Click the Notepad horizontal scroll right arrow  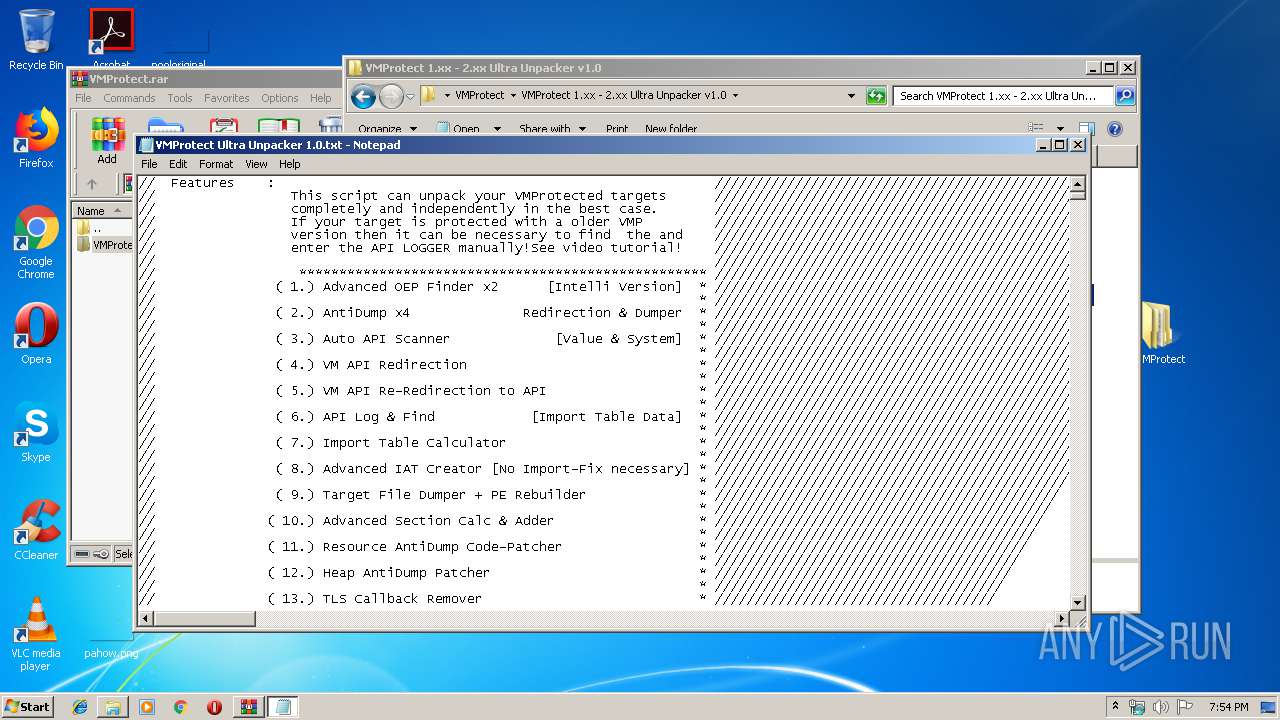coord(1062,619)
